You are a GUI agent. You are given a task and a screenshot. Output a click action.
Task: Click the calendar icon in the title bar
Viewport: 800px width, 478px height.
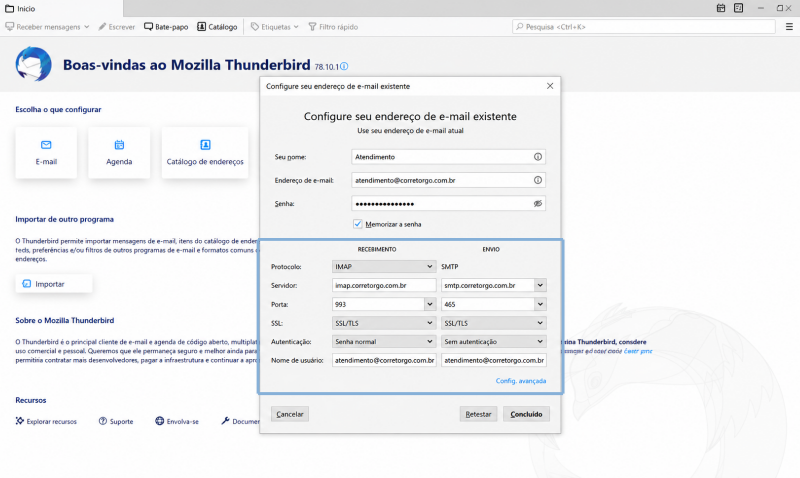click(721, 8)
